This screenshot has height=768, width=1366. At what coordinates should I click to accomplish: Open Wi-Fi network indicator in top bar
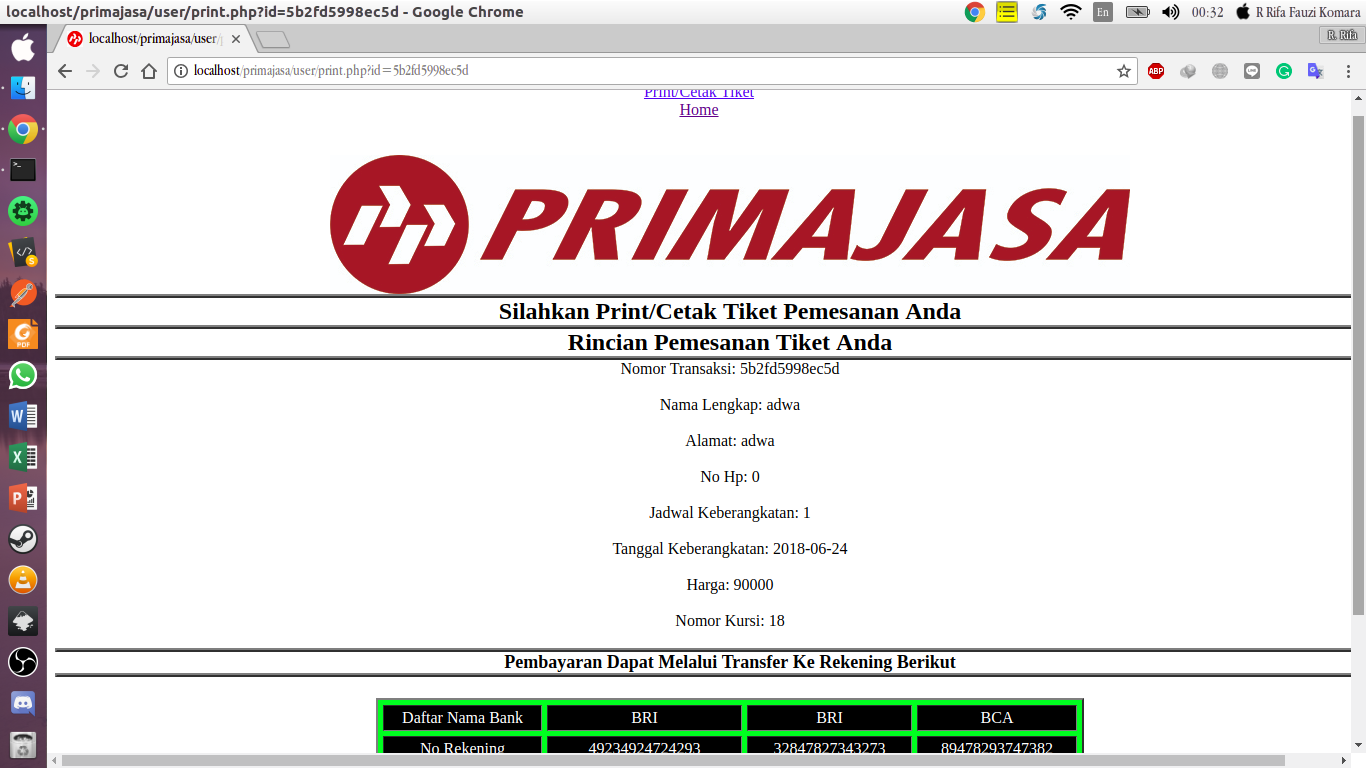point(1071,12)
